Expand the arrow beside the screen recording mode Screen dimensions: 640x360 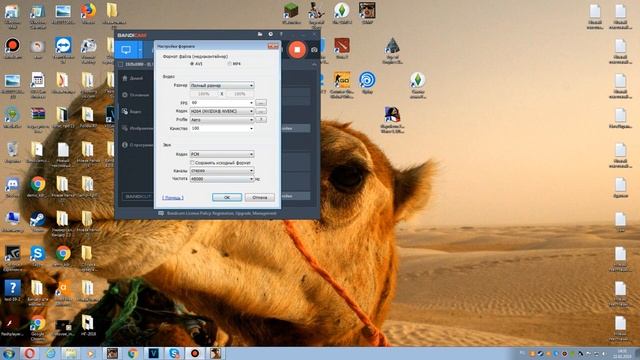(140, 50)
